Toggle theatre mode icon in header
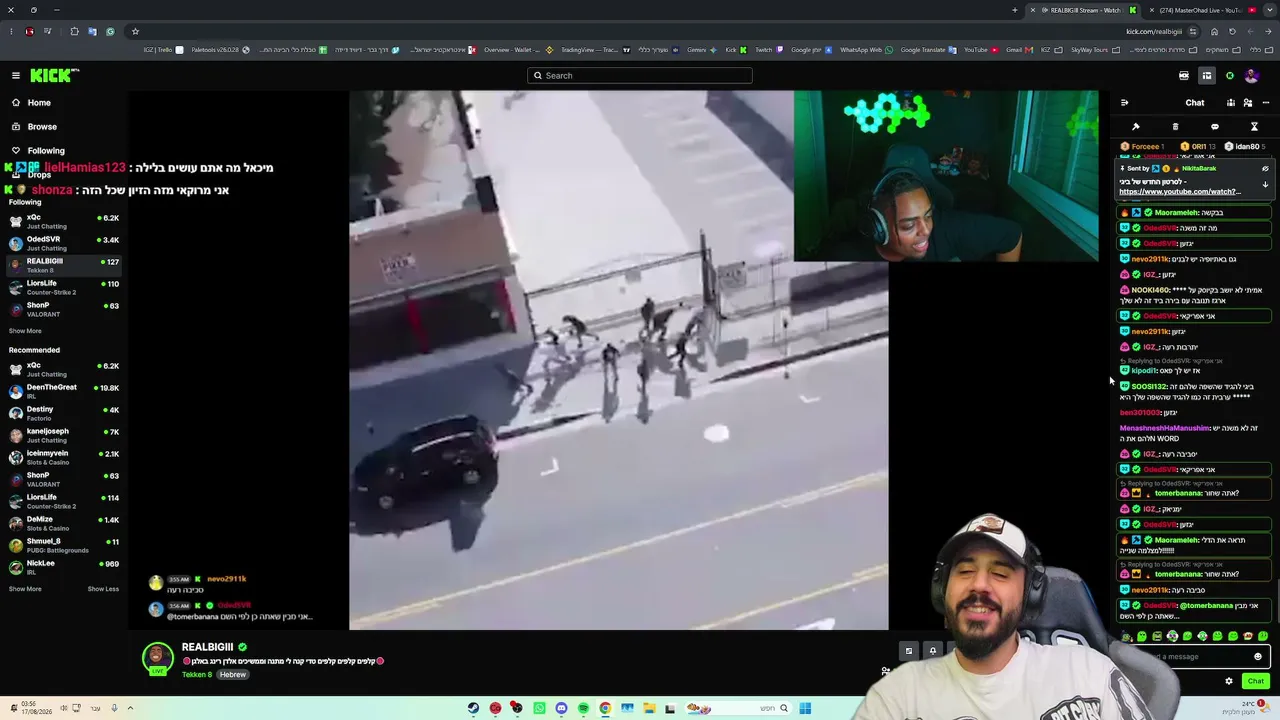 pyautogui.click(x=1207, y=75)
